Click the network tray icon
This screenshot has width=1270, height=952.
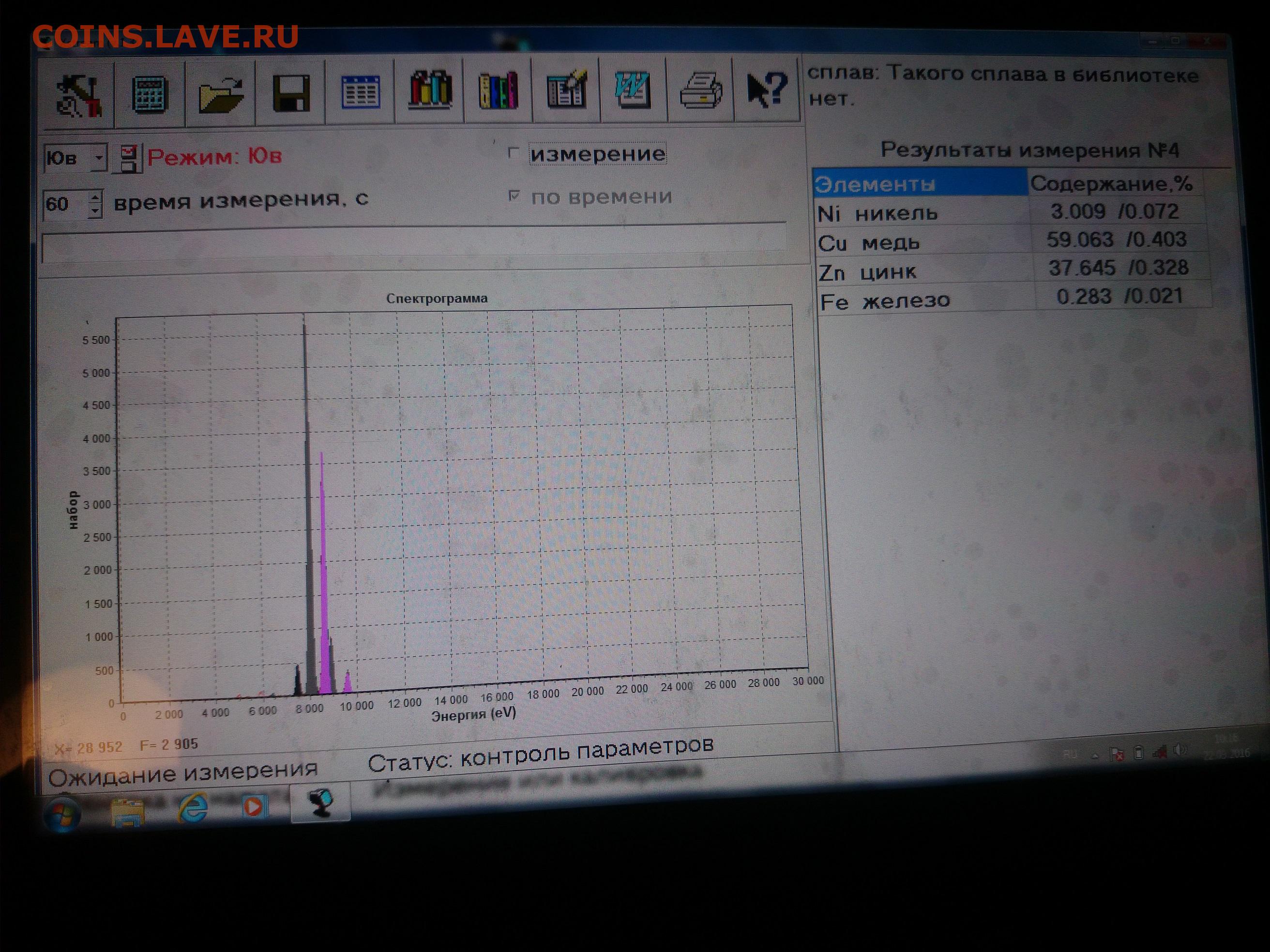(x=1160, y=751)
